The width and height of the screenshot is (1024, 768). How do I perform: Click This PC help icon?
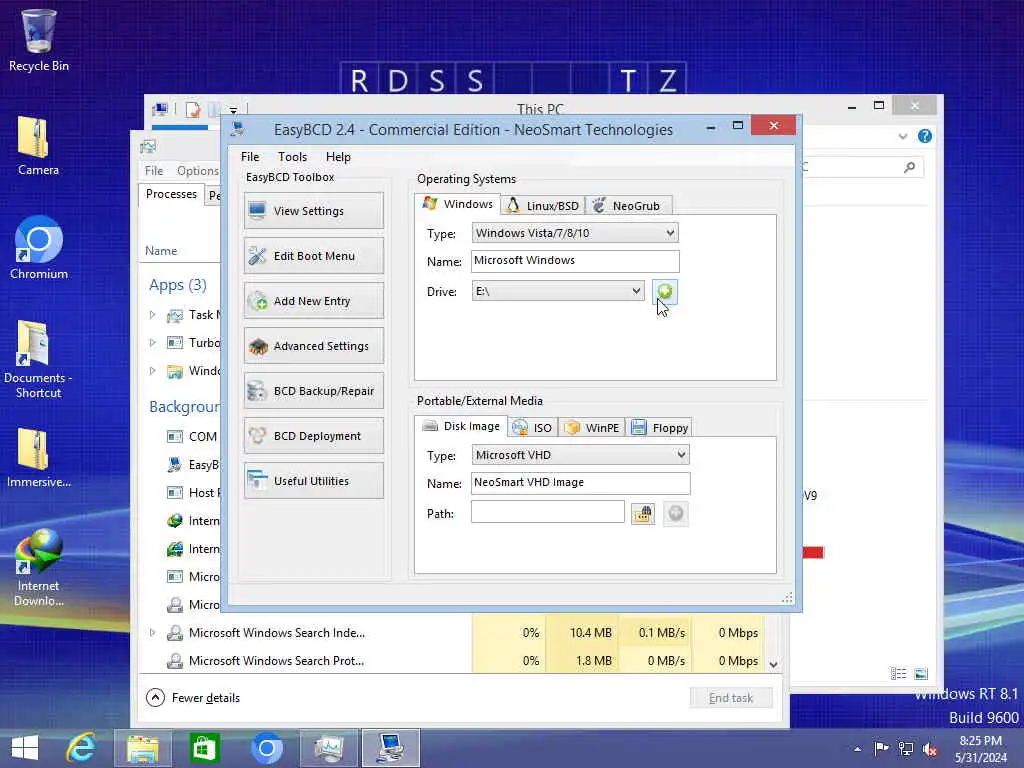[925, 136]
